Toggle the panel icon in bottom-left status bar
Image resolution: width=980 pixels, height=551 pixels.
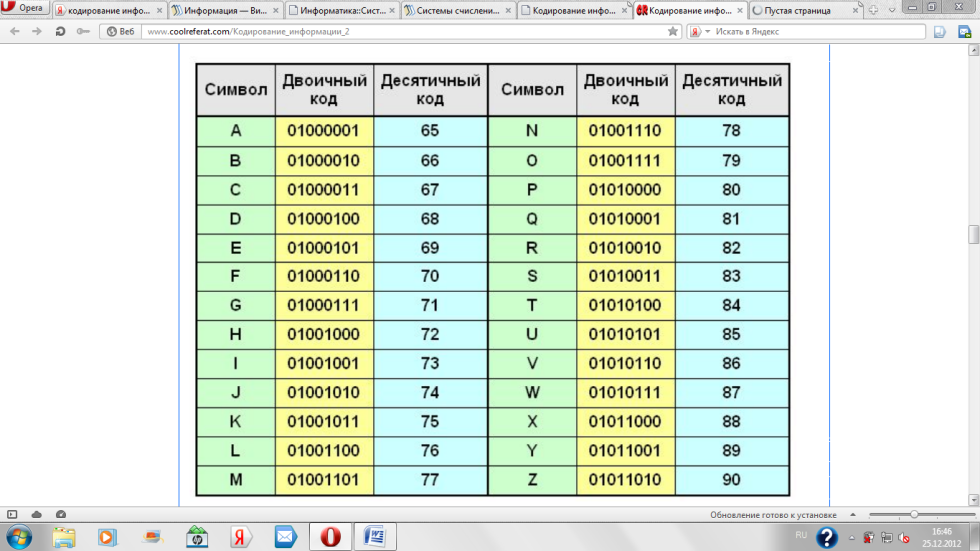pos(12,514)
